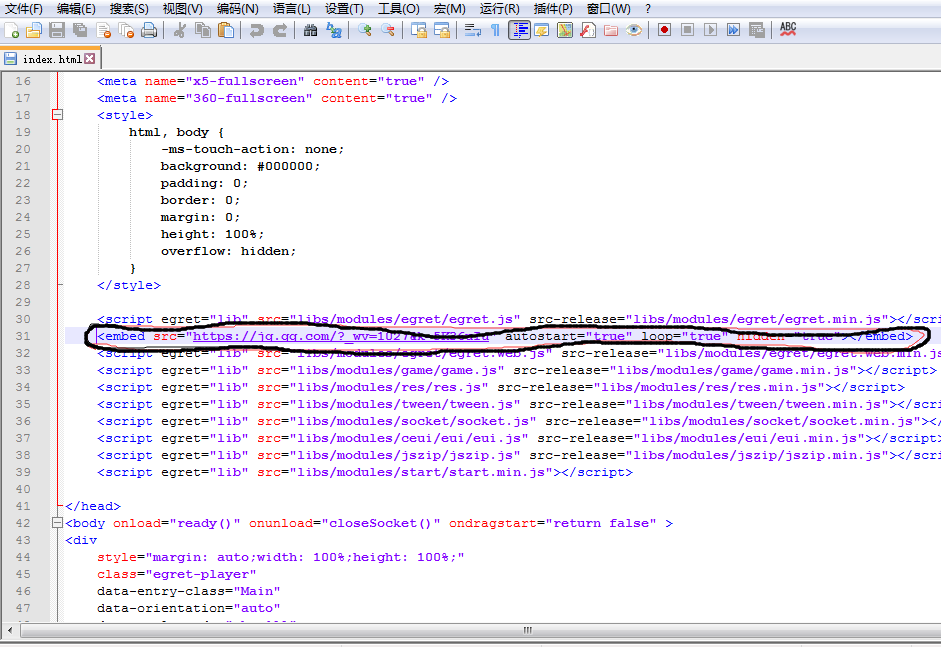Open the 插件(P) menu

pos(553,9)
